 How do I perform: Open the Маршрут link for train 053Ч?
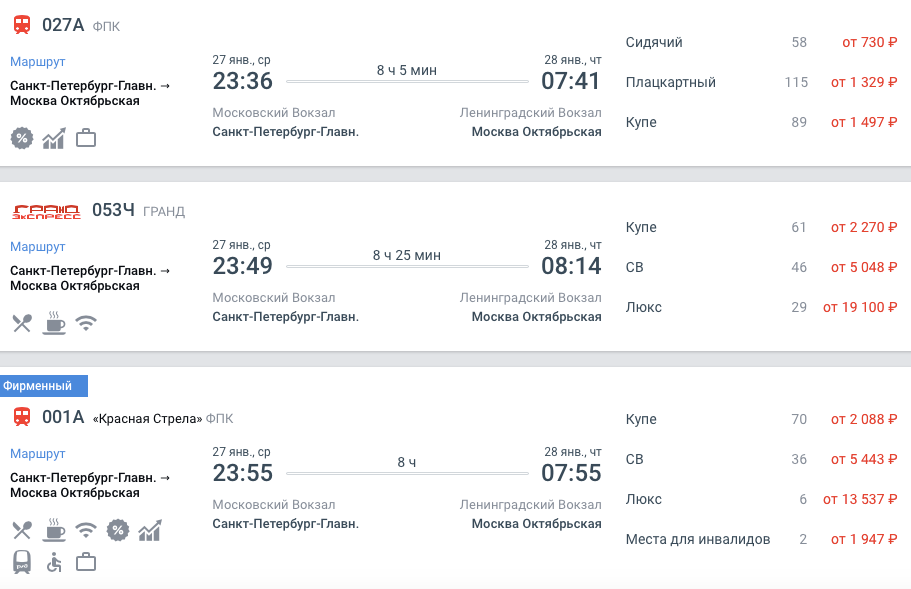37,246
